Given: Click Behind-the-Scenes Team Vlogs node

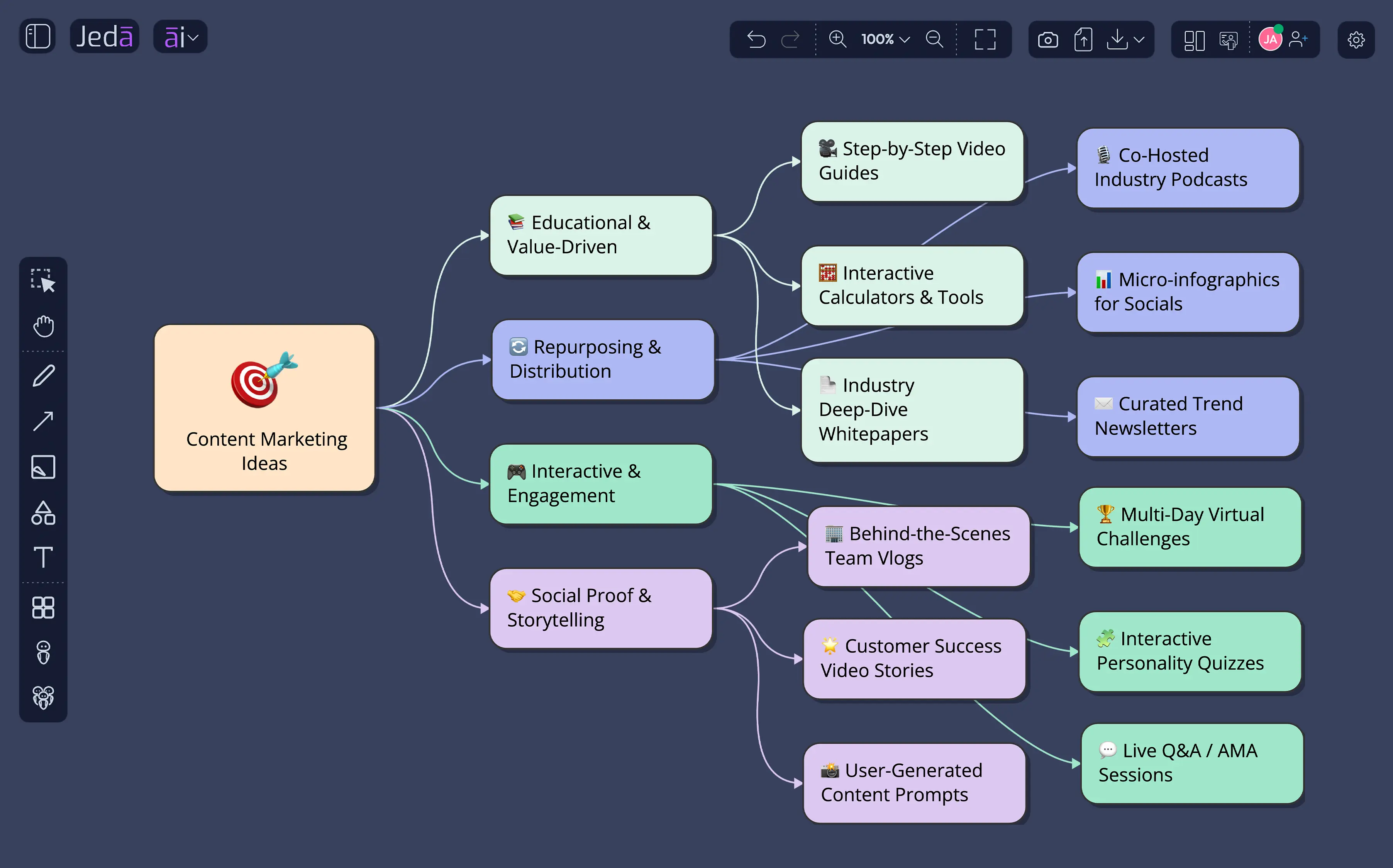Looking at the screenshot, I should click(x=919, y=546).
